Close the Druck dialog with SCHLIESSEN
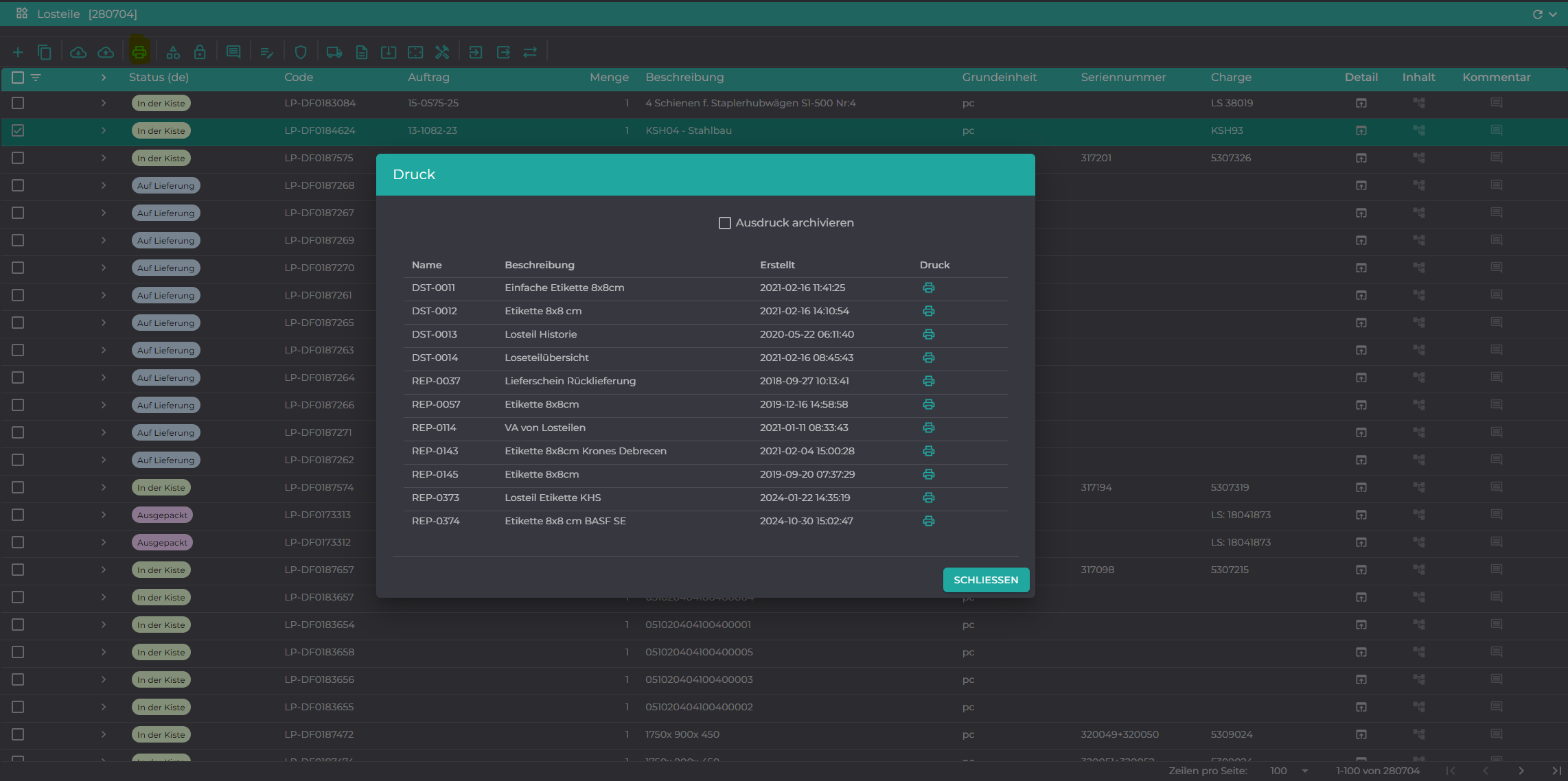Viewport: 1568px width, 781px height. pyautogui.click(x=986, y=580)
